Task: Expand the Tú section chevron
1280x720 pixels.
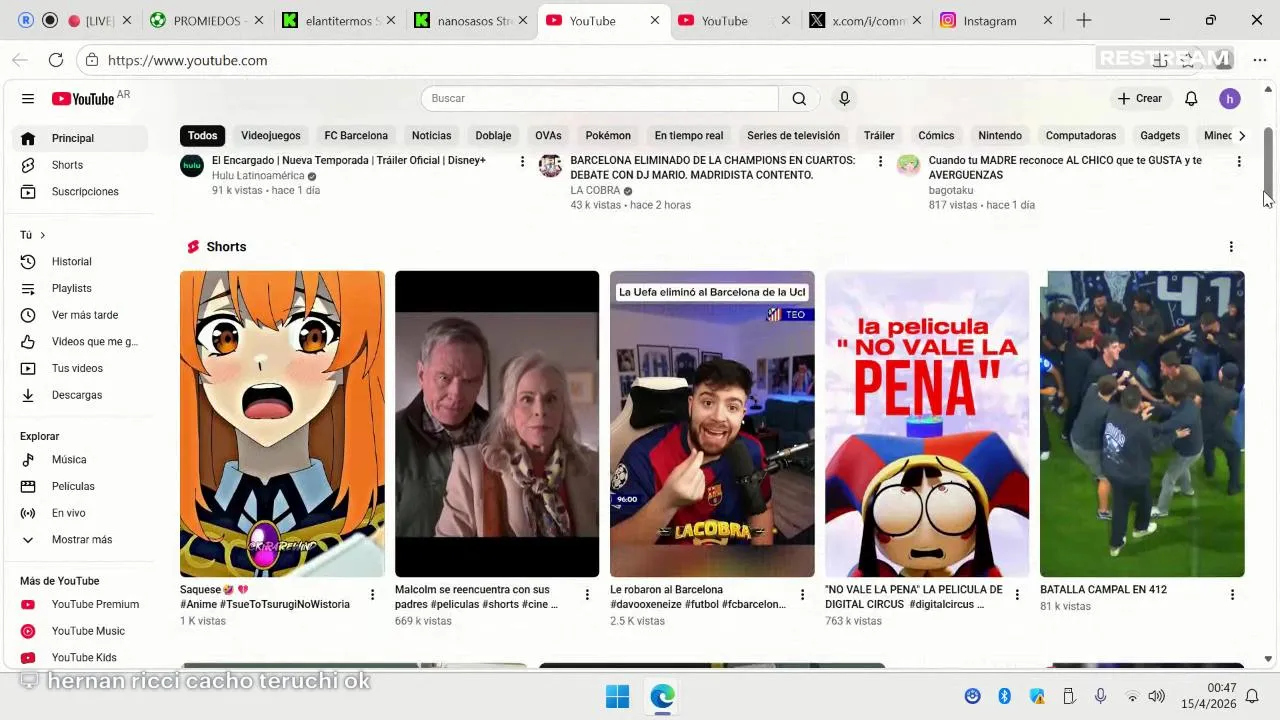Action: (42, 235)
